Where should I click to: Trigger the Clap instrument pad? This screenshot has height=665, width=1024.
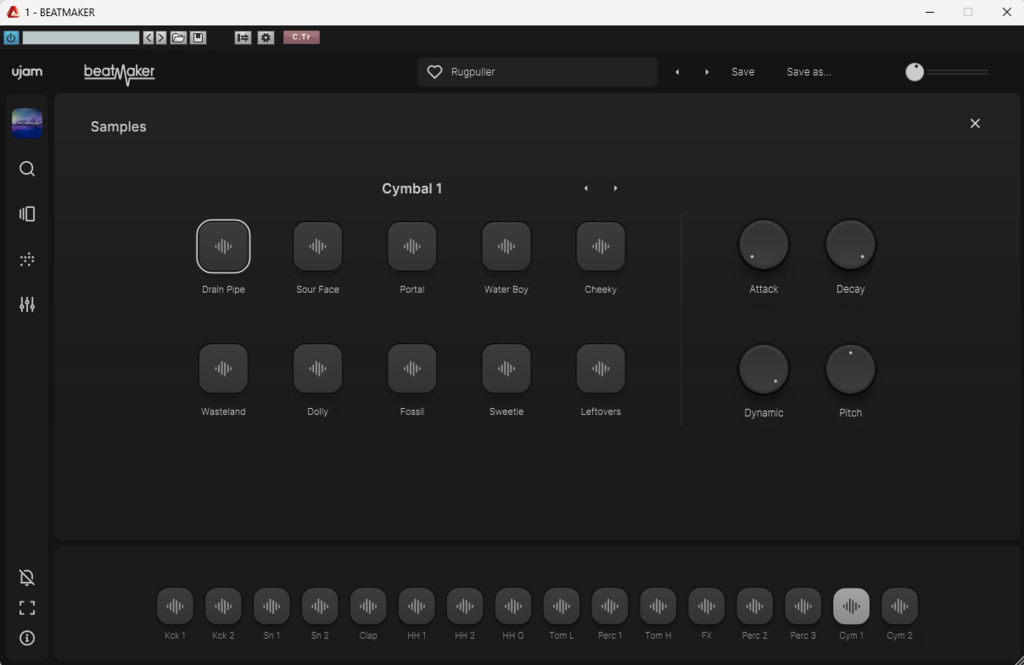(x=368, y=606)
